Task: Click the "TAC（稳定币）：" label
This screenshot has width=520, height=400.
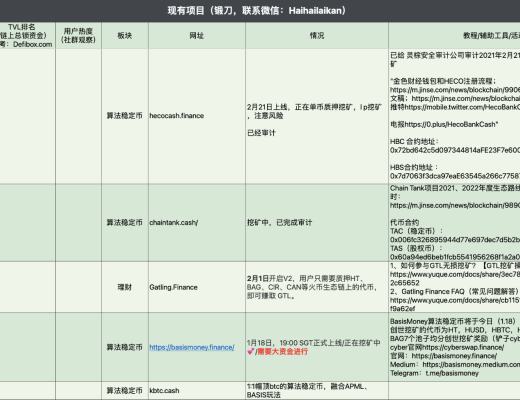Action: tap(417, 231)
